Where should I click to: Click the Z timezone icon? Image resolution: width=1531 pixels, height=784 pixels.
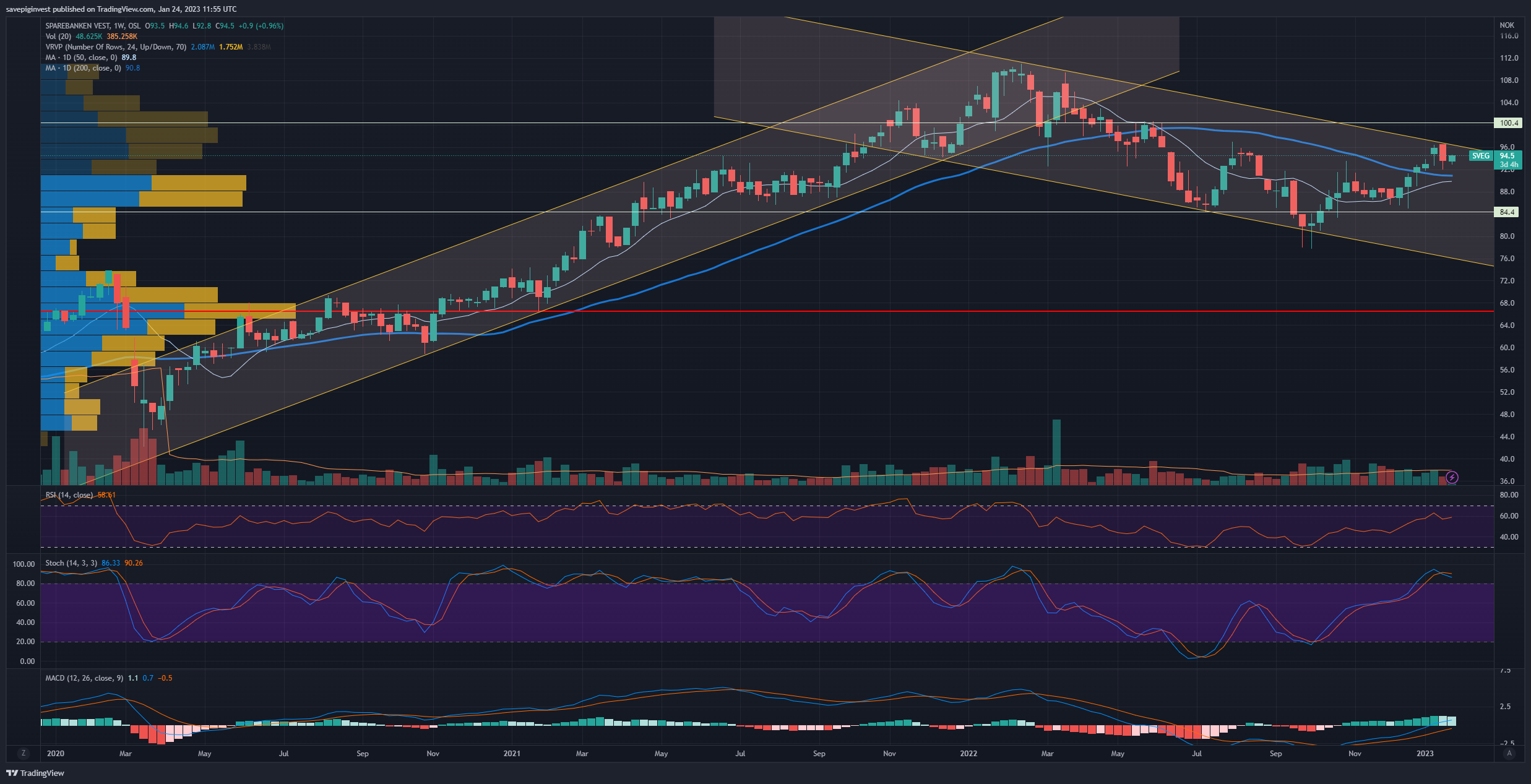(x=24, y=753)
